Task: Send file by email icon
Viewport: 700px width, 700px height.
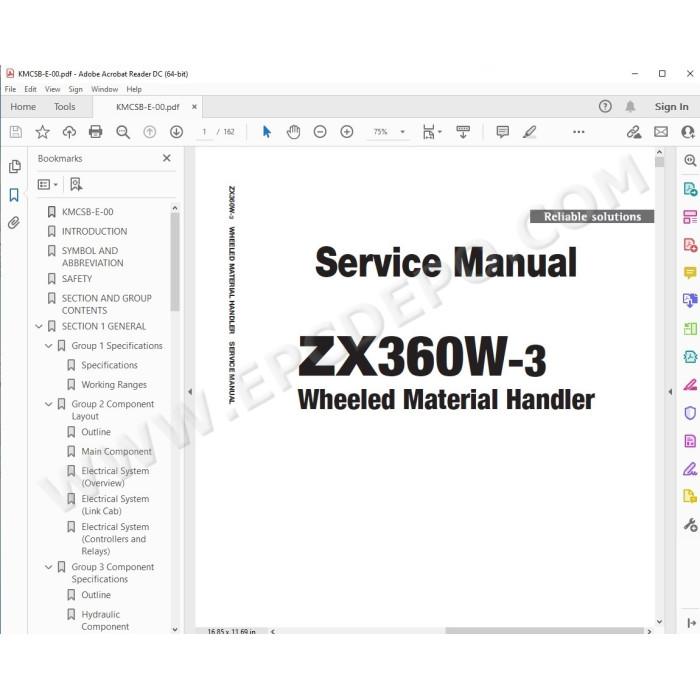Action: coord(661,132)
